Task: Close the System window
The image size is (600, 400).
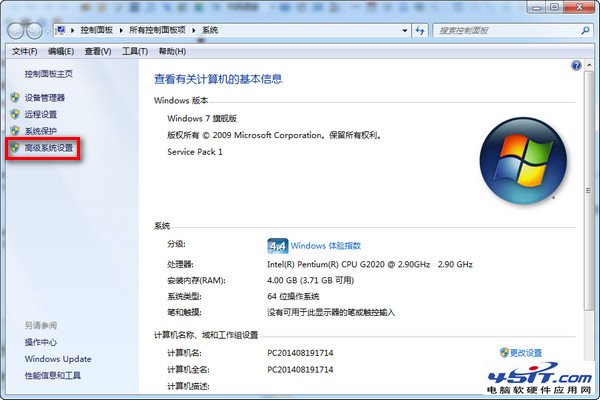Action: 579,7
